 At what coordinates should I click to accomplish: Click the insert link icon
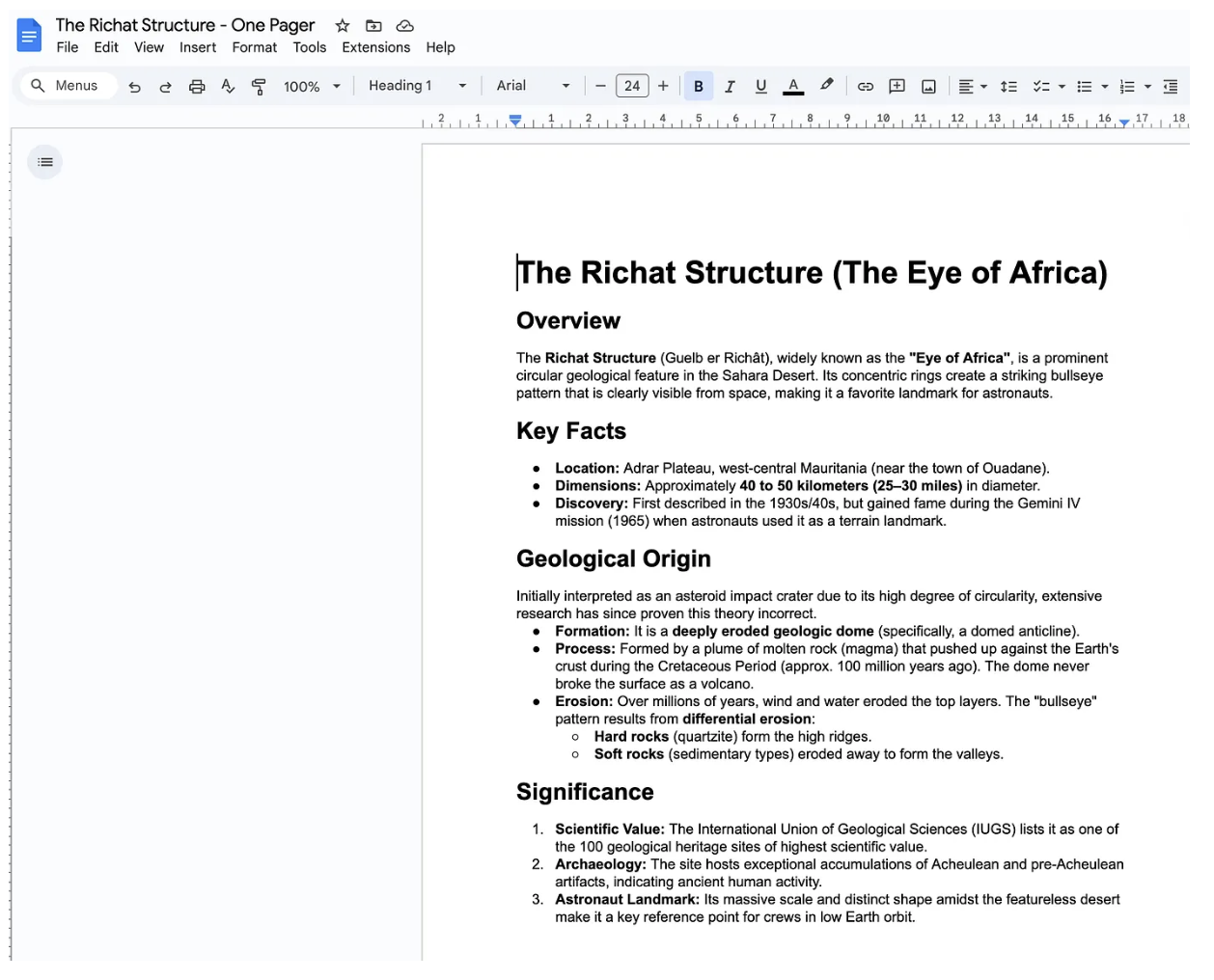[x=866, y=87]
